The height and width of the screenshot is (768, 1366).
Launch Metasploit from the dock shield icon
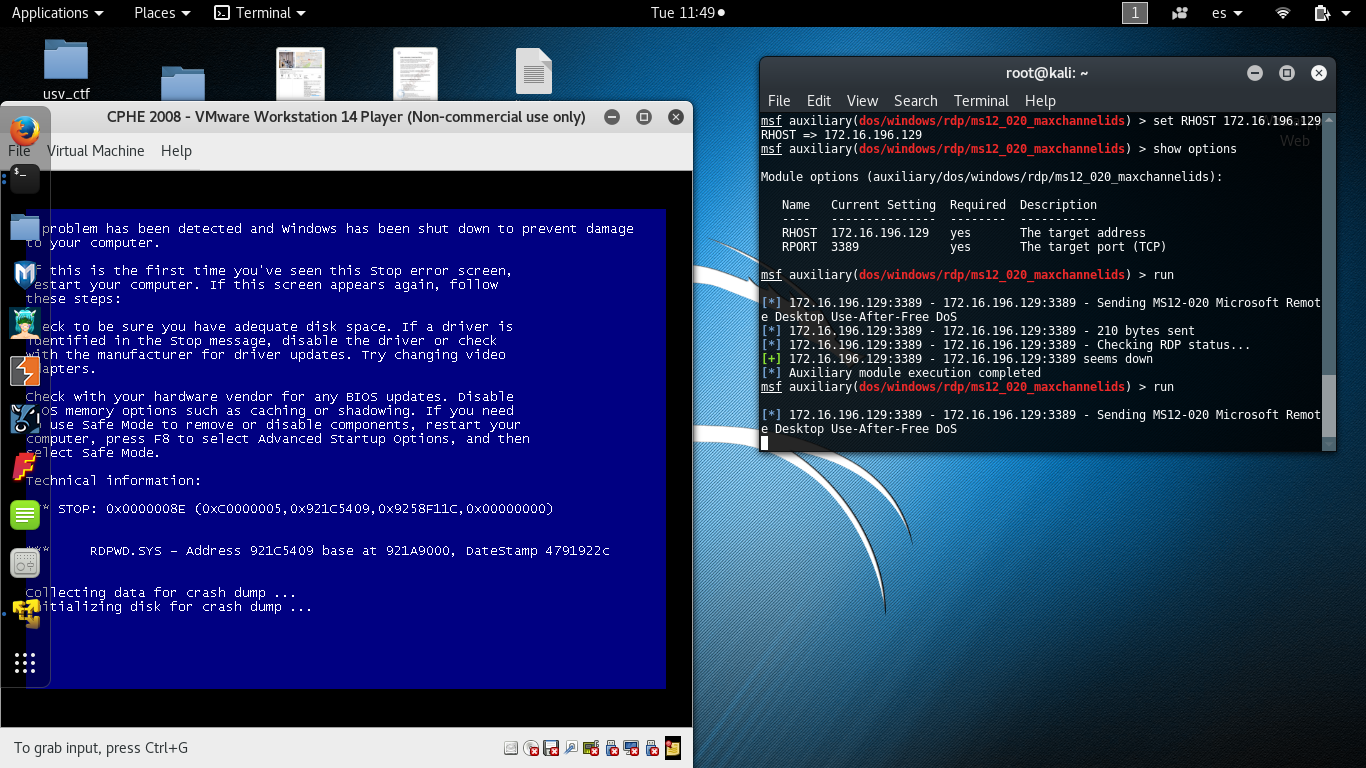[x=25, y=275]
